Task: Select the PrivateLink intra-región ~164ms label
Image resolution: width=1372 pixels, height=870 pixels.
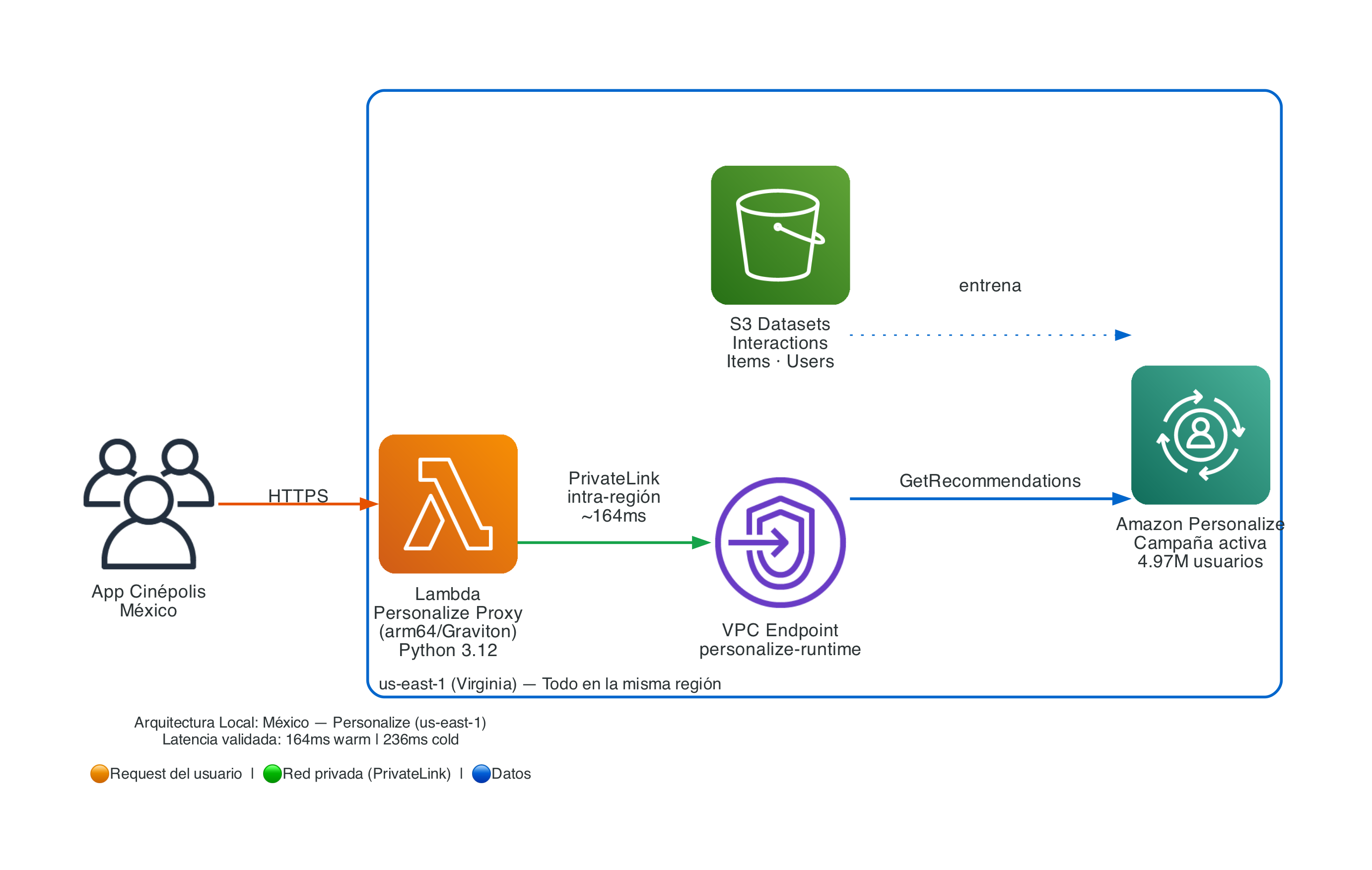Action: 614,496
